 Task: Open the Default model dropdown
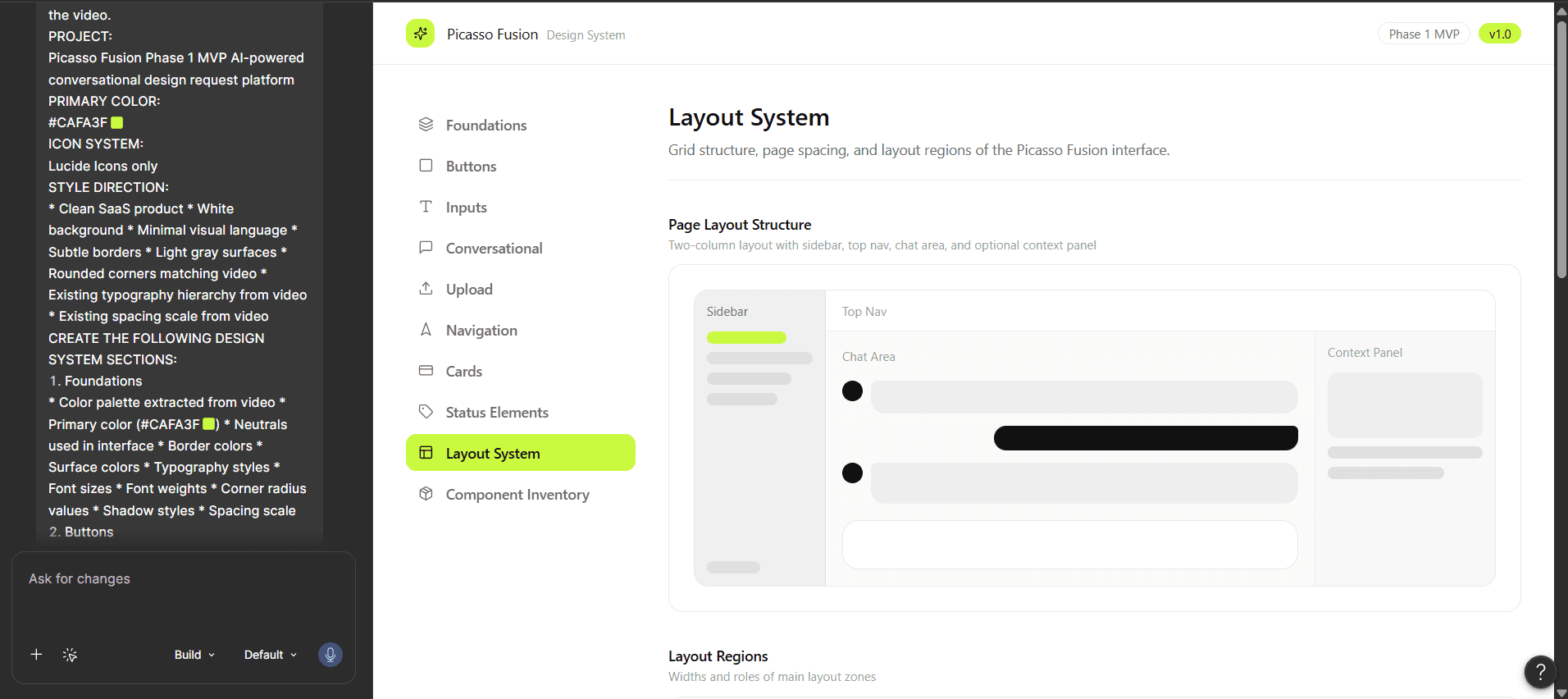pyautogui.click(x=271, y=655)
